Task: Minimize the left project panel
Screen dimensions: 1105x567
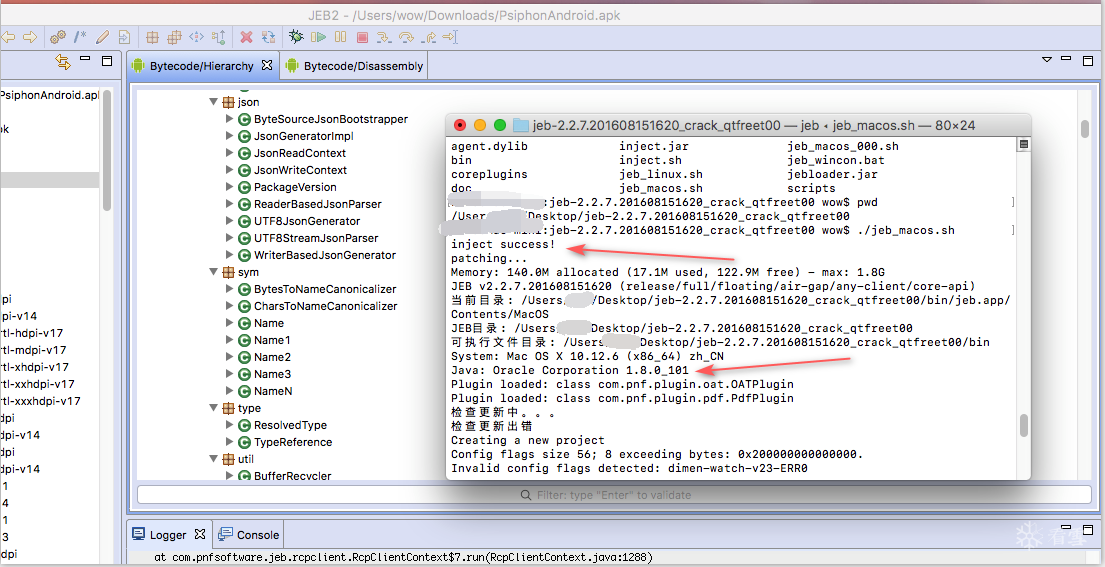Action: pyautogui.click(x=85, y=59)
